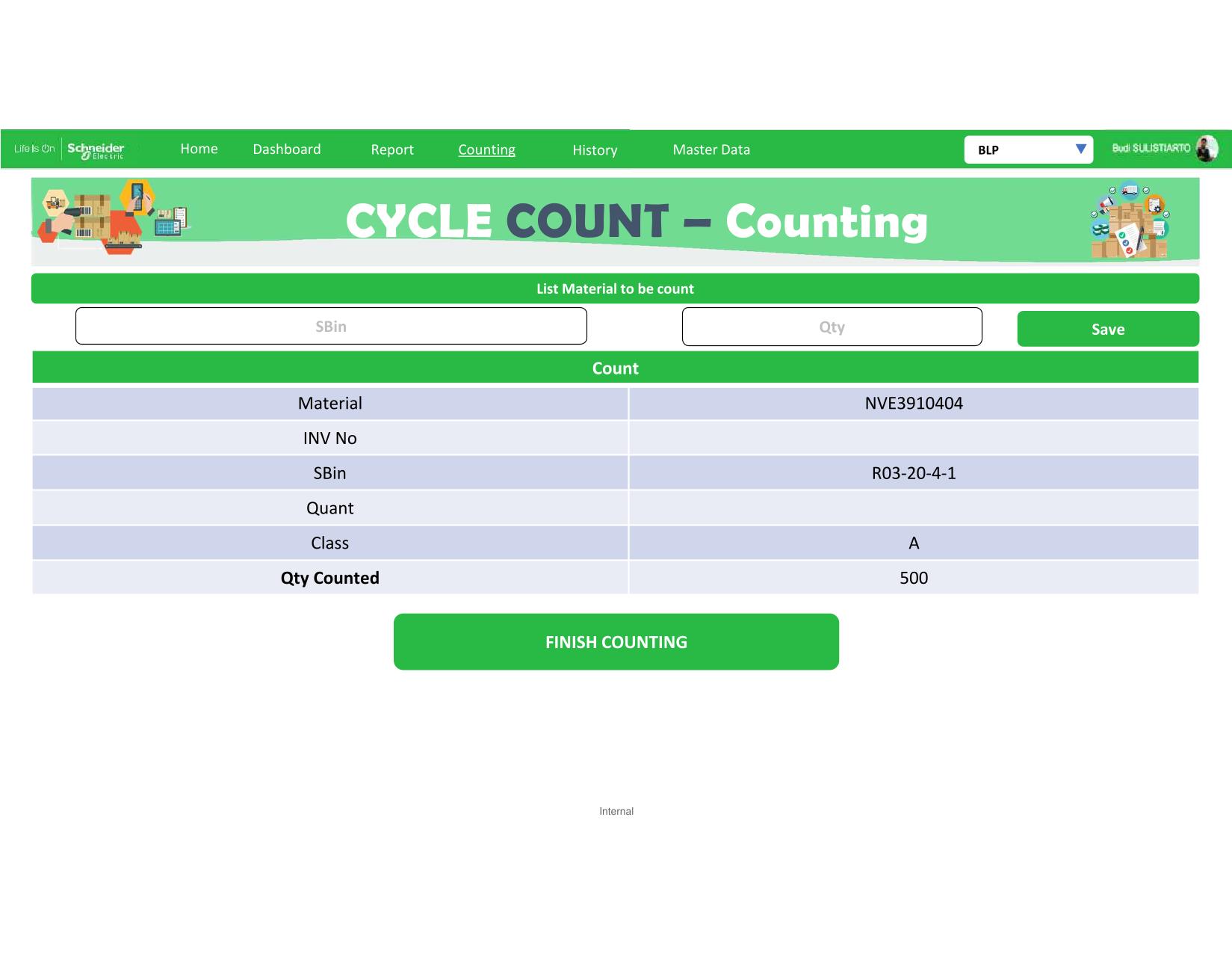
Task: Go to the Home menu
Action: (x=199, y=149)
